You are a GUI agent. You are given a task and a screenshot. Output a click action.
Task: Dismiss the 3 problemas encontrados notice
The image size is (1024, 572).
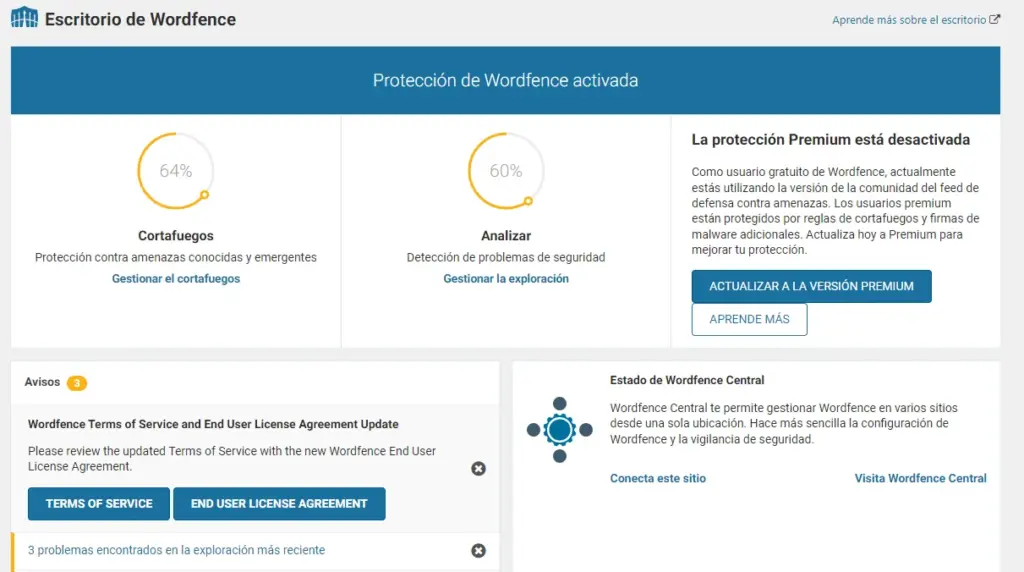478,550
